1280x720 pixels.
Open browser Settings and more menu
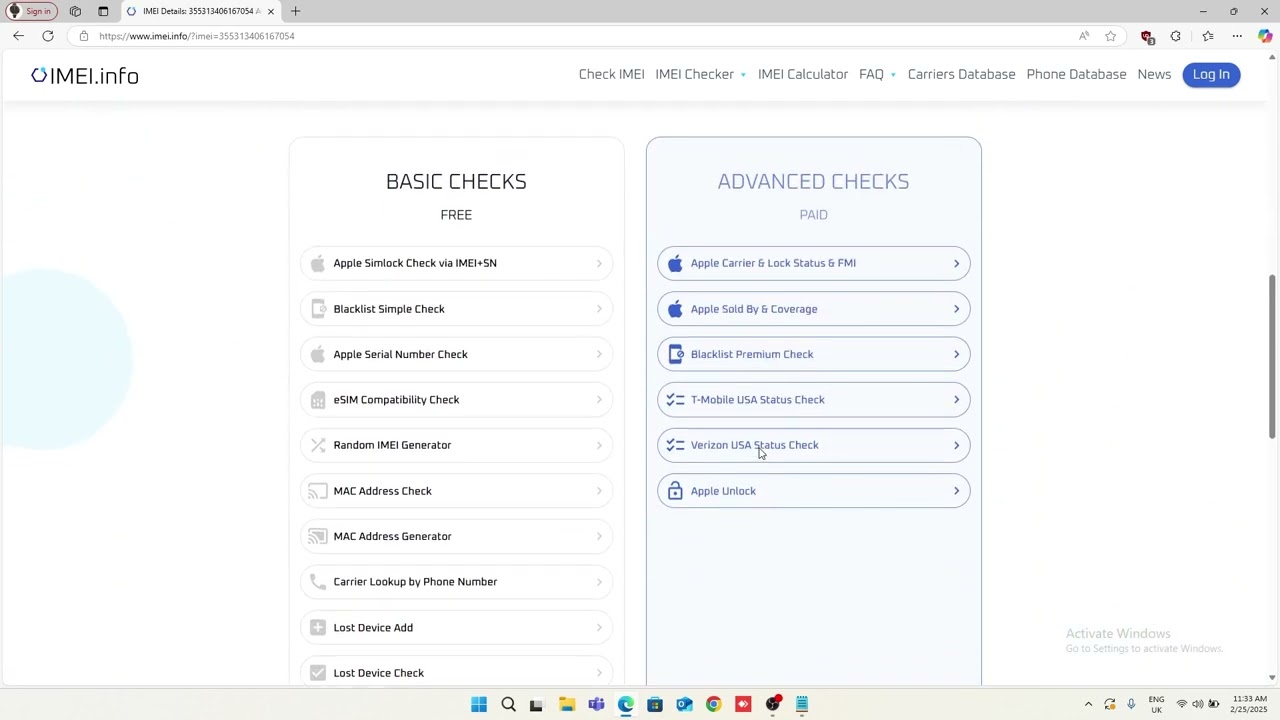[x=1237, y=36]
